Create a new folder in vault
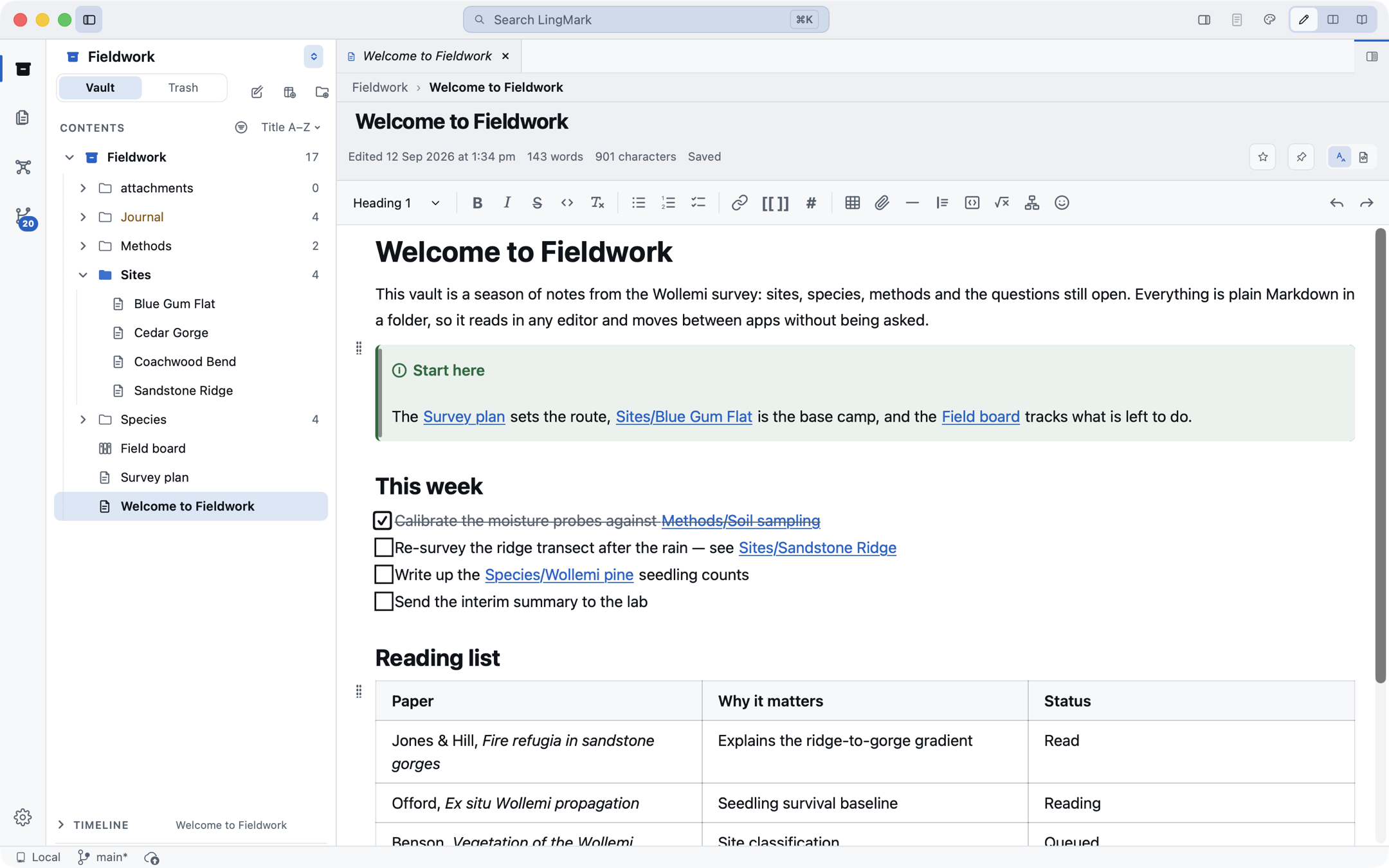 pyautogui.click(x=322, y=92)
